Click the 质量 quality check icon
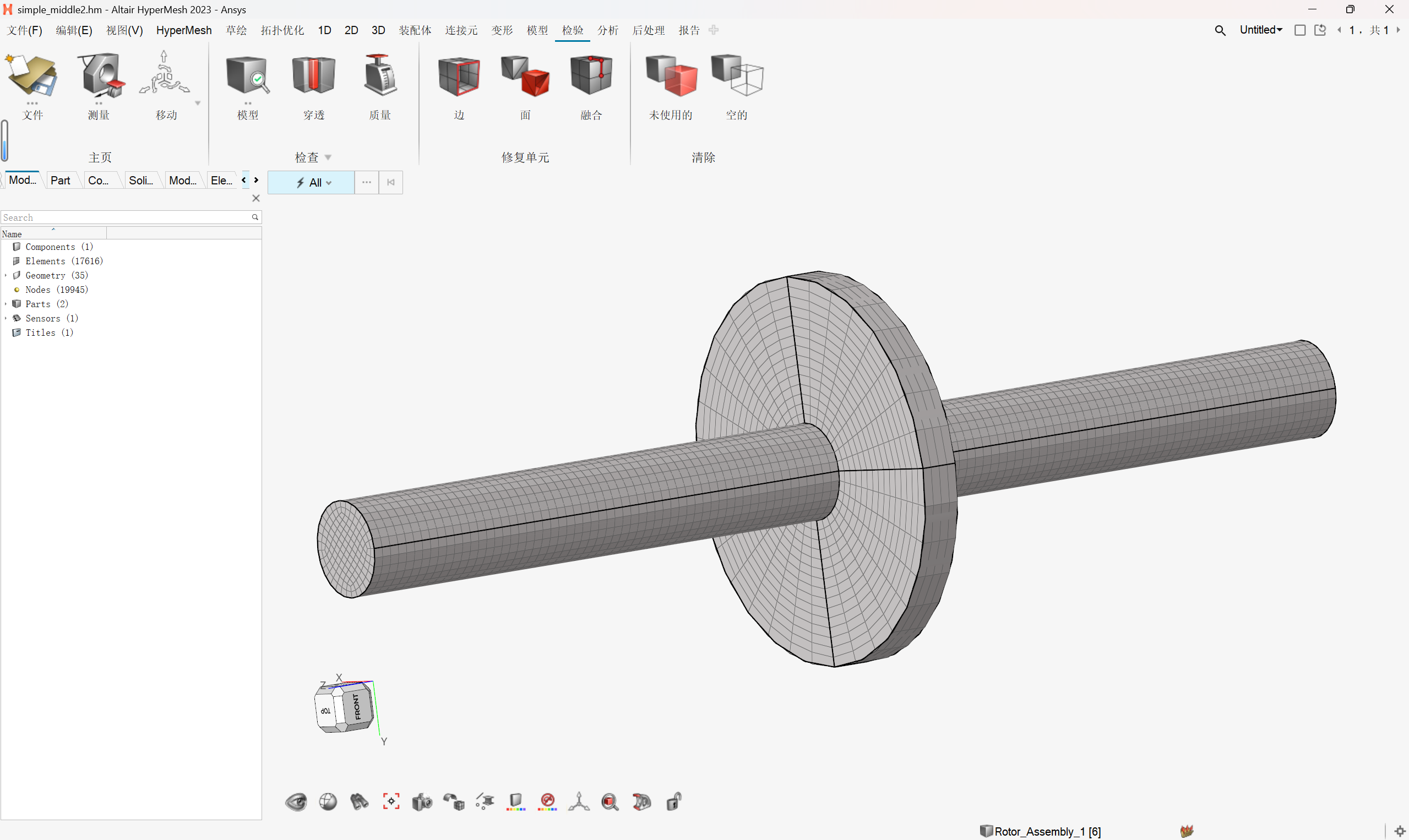1409x840 pixels. [379, 77]
